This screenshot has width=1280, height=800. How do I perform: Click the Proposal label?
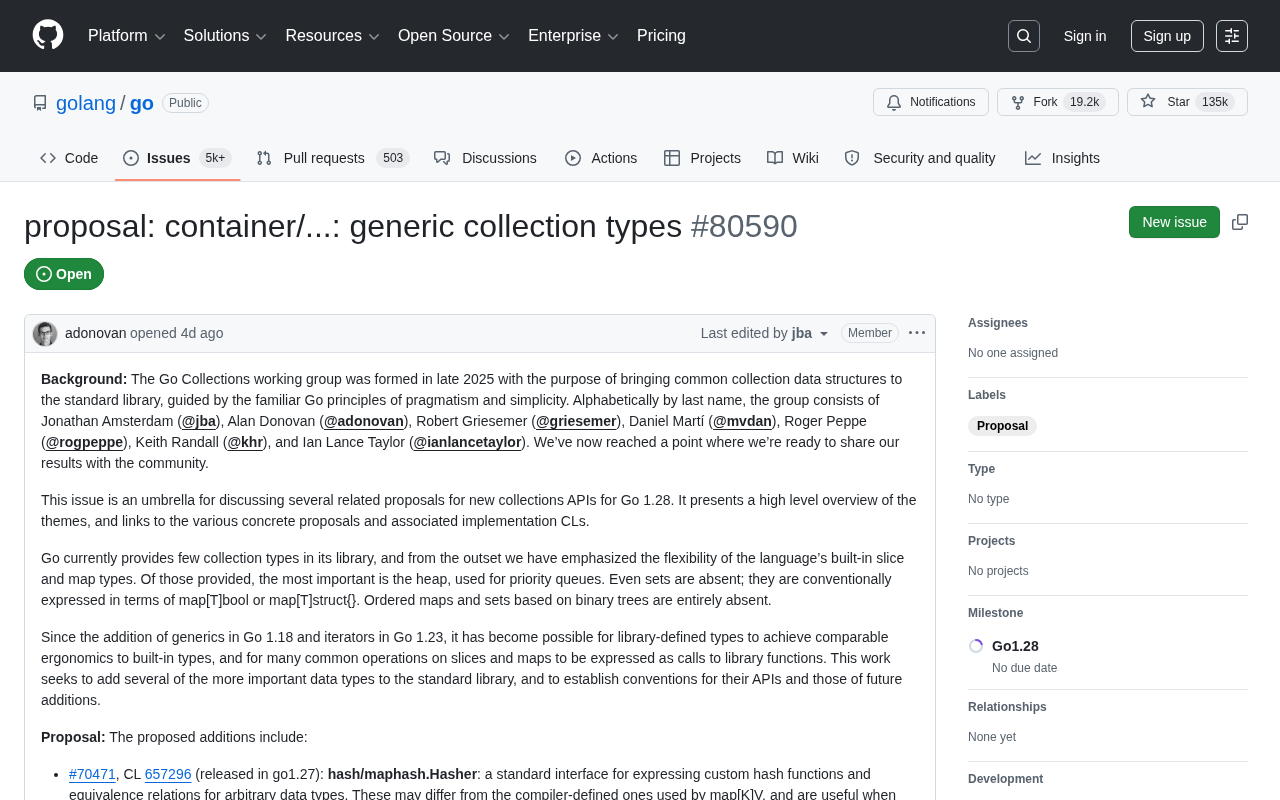coord(1002,426)
